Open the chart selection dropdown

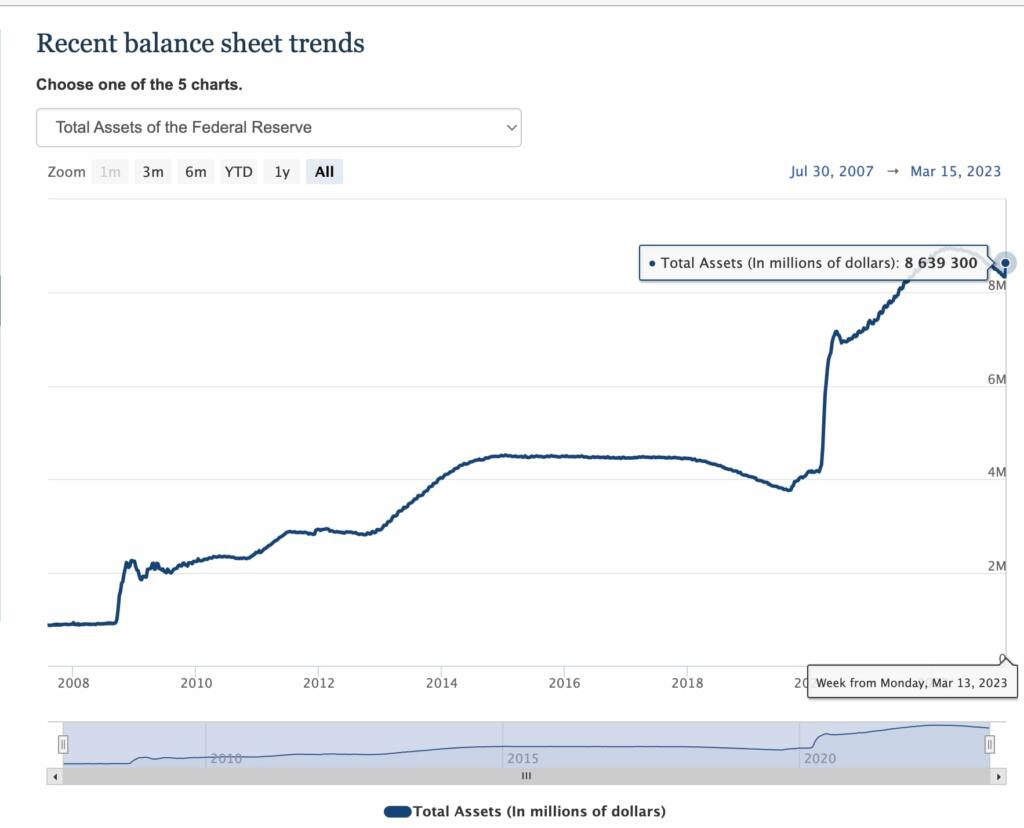coord(278,128)
